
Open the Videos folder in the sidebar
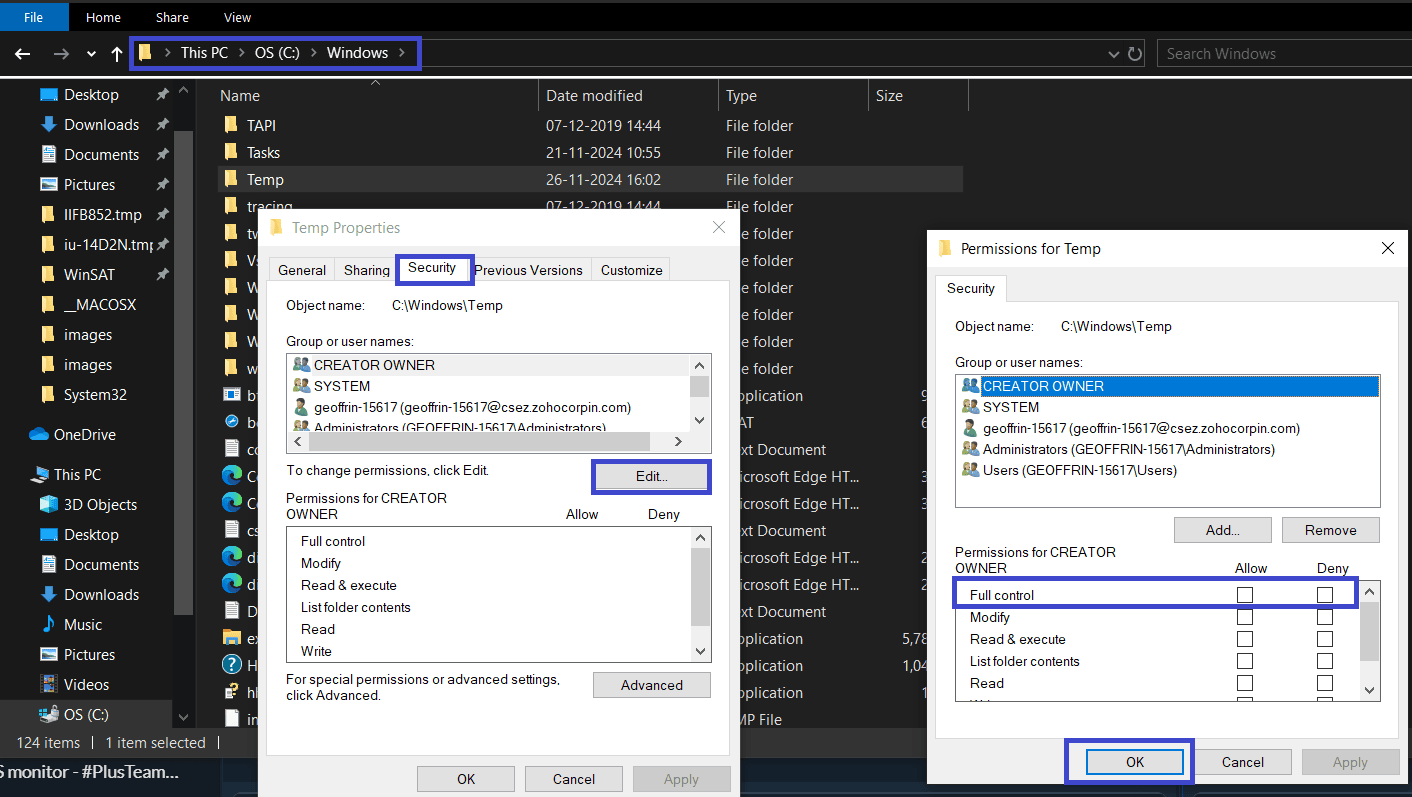[86, 685]
